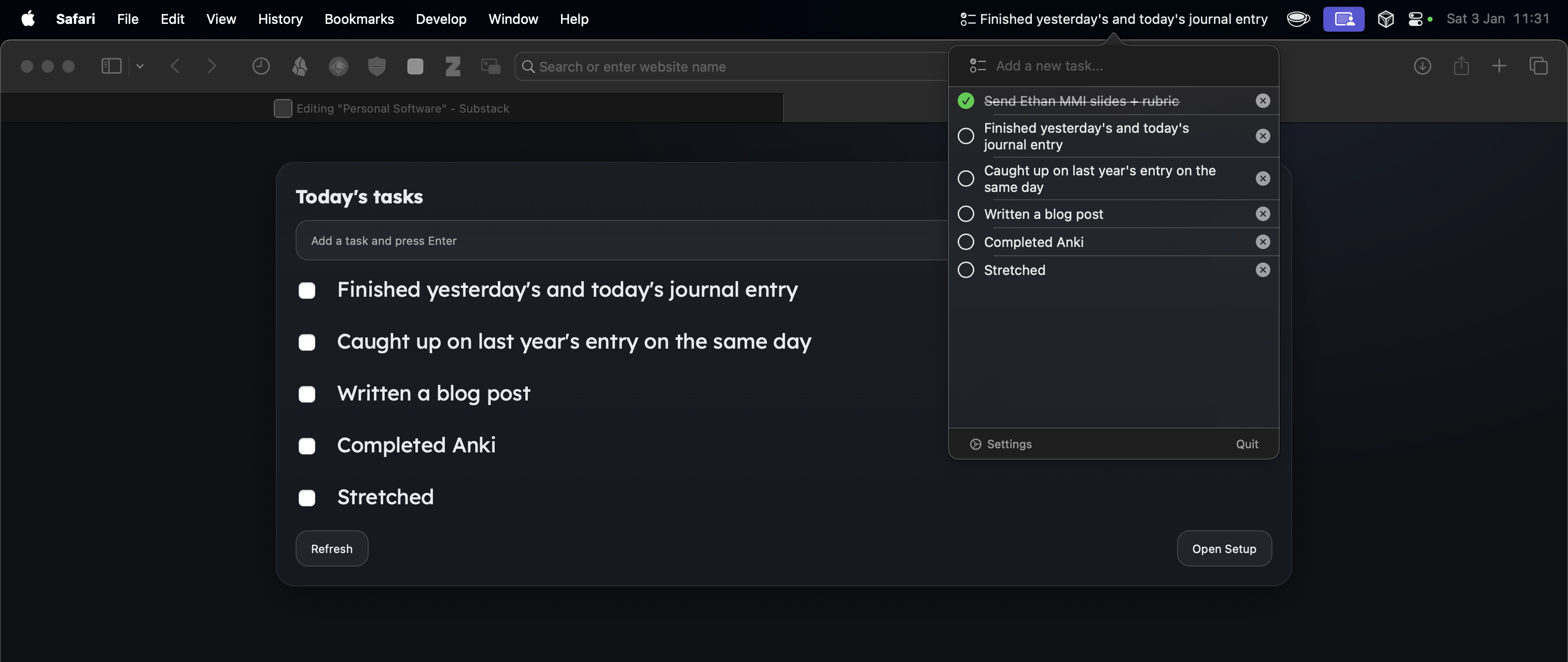Open the Develop menu
This screenshot has height=662, width=1568.
441,19
